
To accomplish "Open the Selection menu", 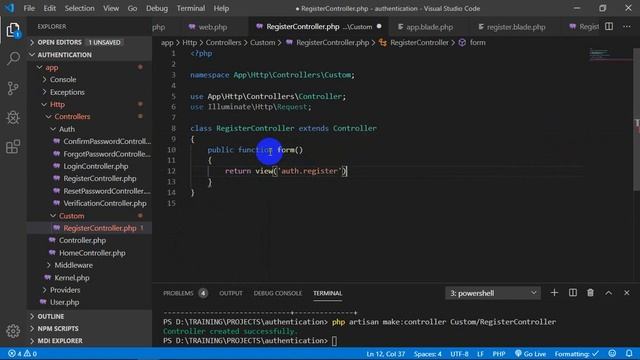I will 79,8.
